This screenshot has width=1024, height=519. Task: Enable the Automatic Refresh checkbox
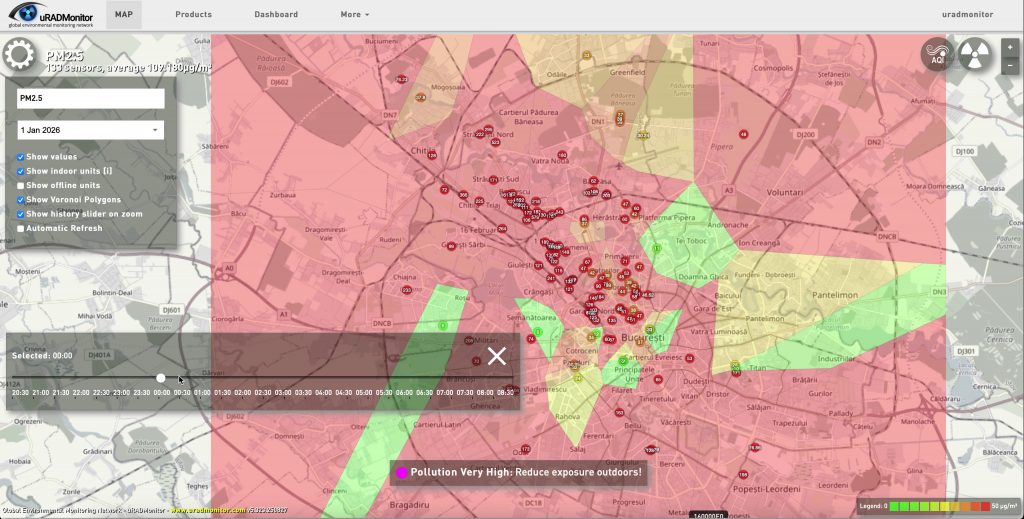[21, 228]
